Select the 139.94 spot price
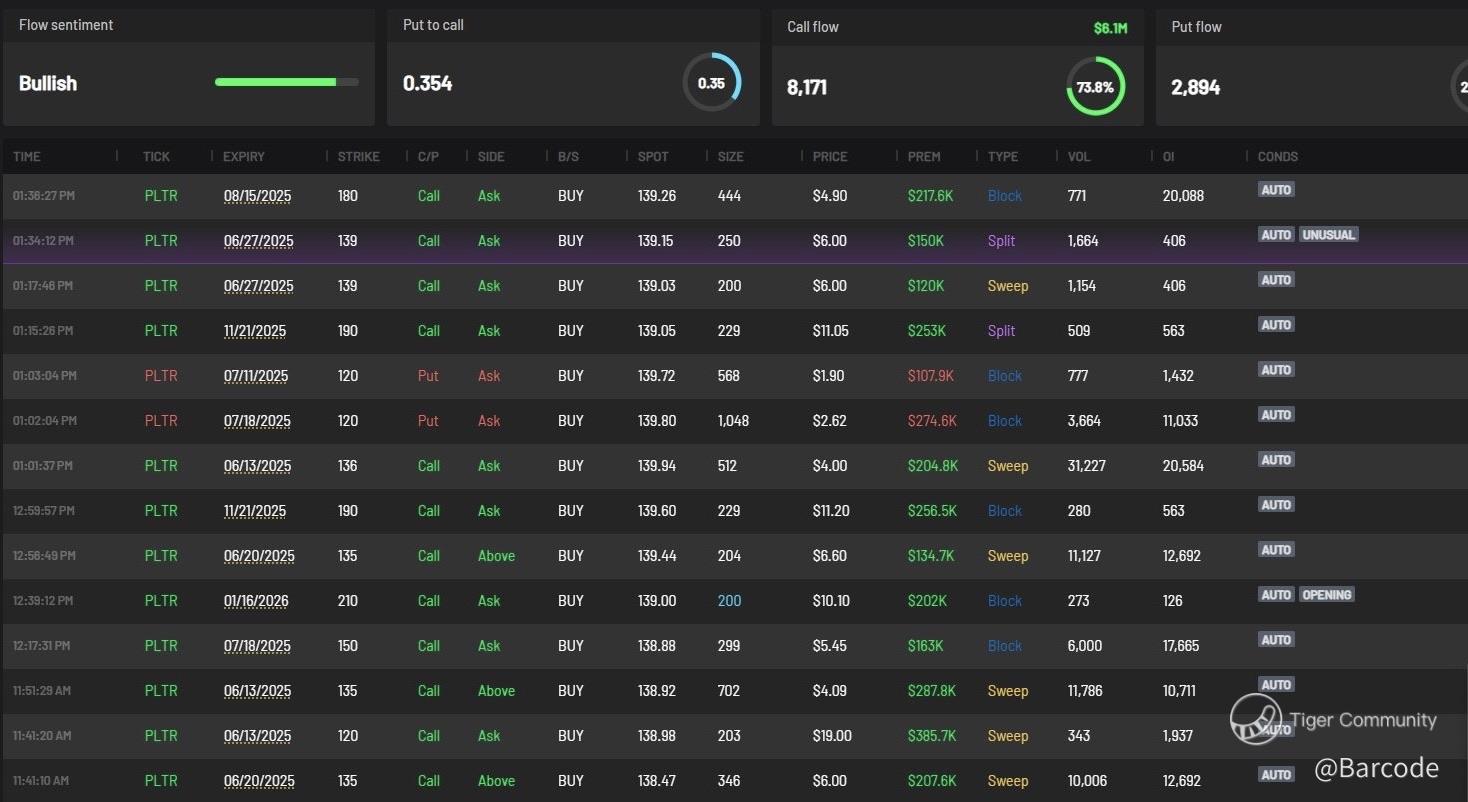This screenshot has width=1468, height=802. pyautogui.click(x=657, y=466)
